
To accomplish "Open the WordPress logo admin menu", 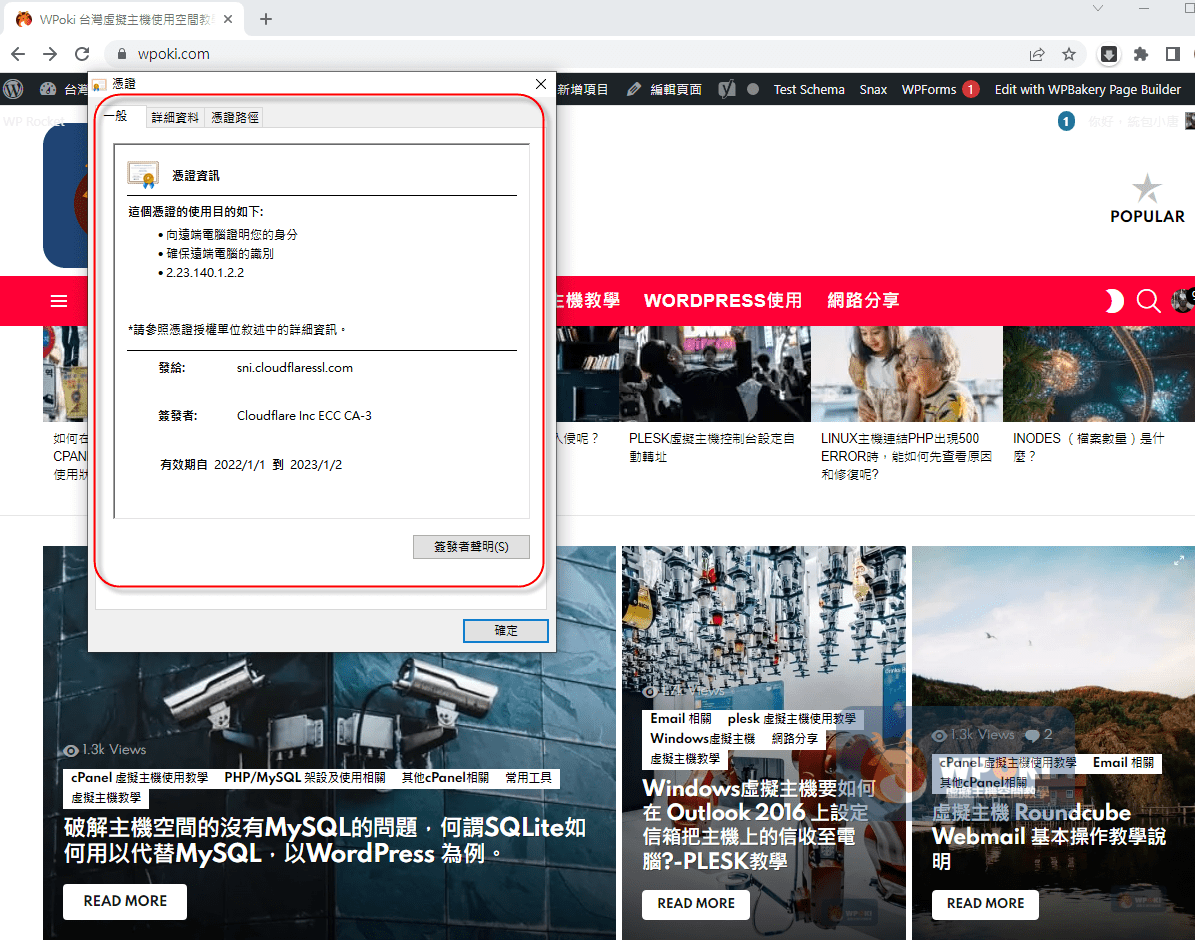I will (14, 89).
